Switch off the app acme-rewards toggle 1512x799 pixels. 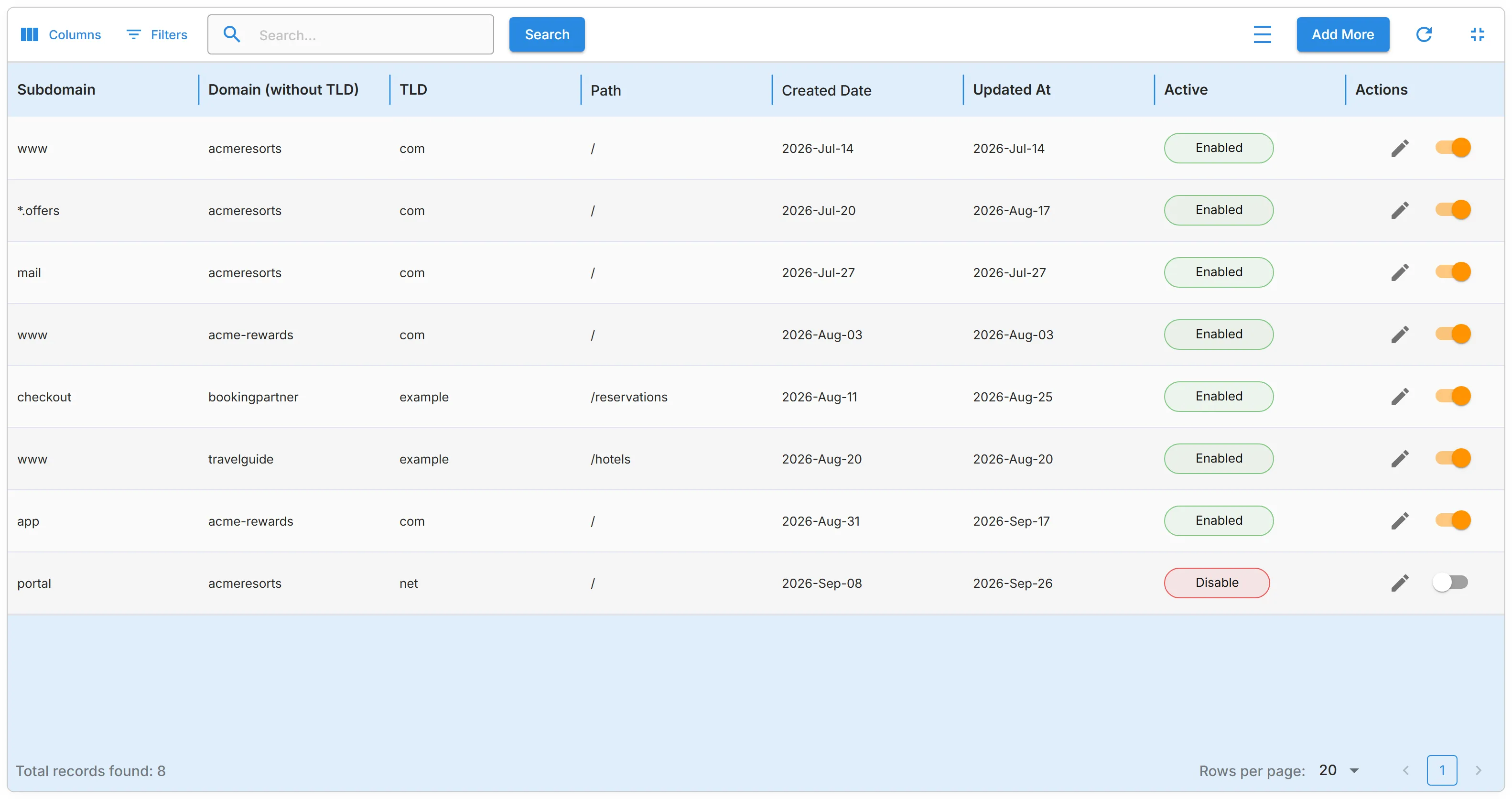pos(1452,521)
